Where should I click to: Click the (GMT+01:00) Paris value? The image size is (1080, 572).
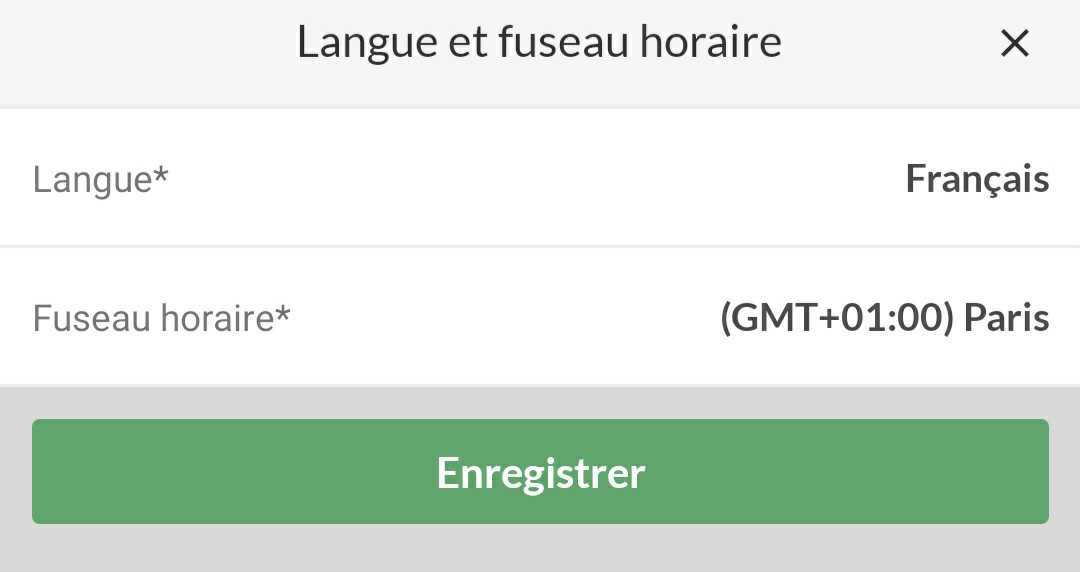884,318
